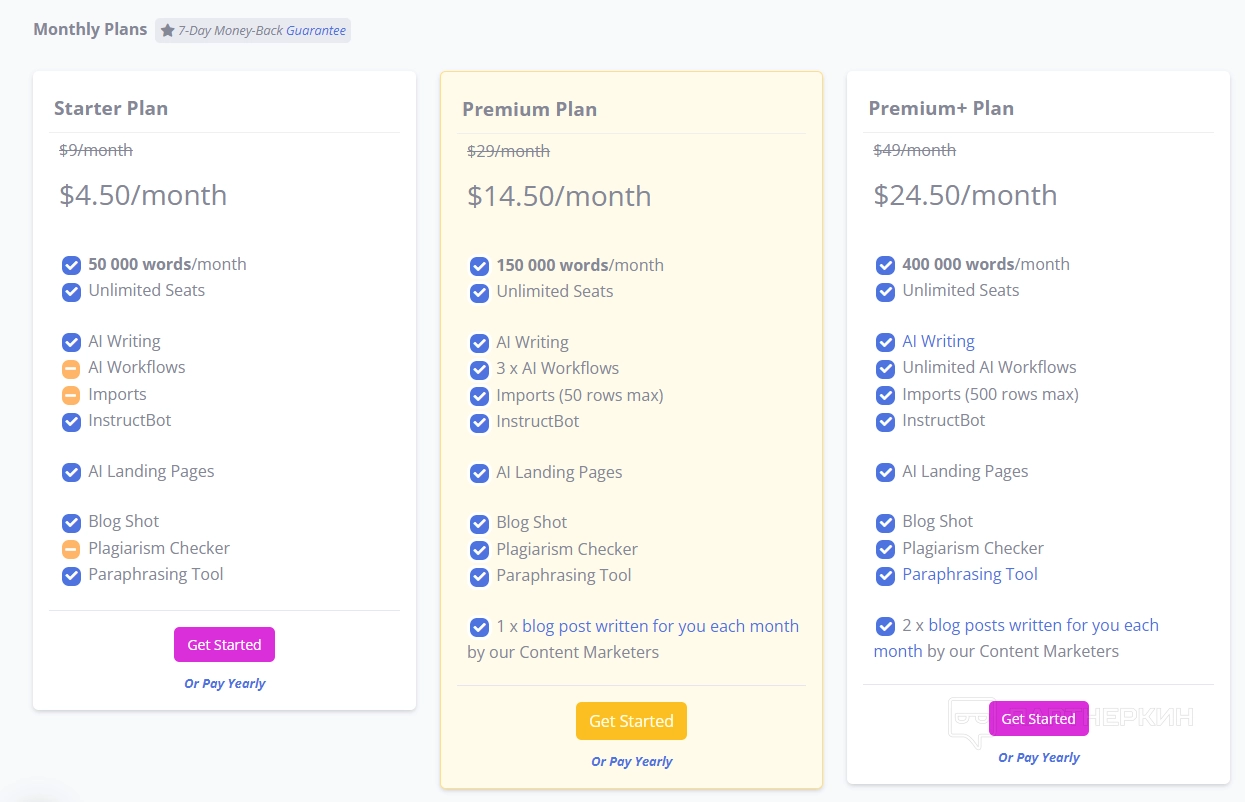Screen dimensions: 1245x802
Task: Open the Premium+ AI Writing link
Action: [x=938, y=341]
